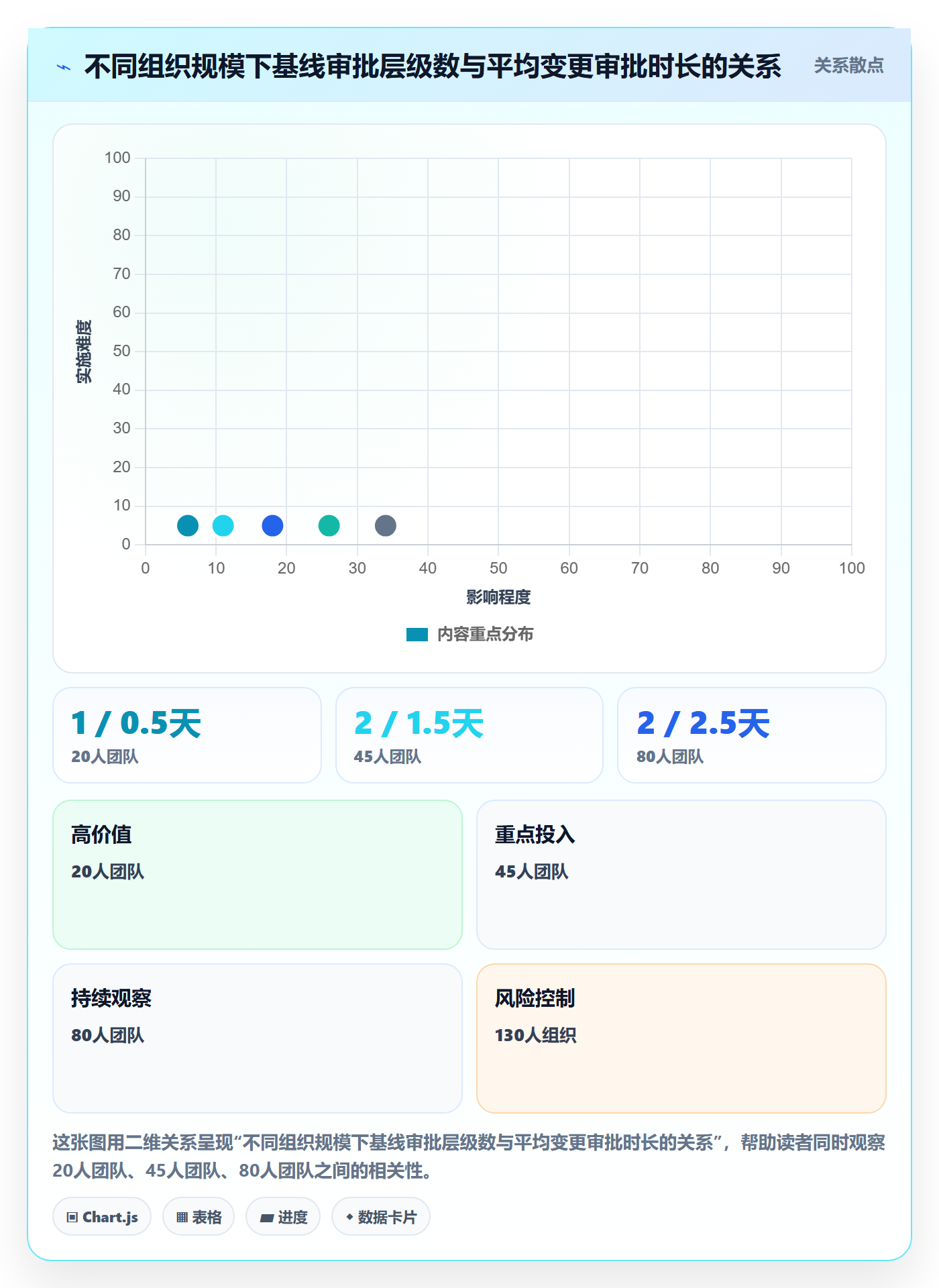Click the x-axis title "影响程度"
939x1288 pixels.
[498, 597]
